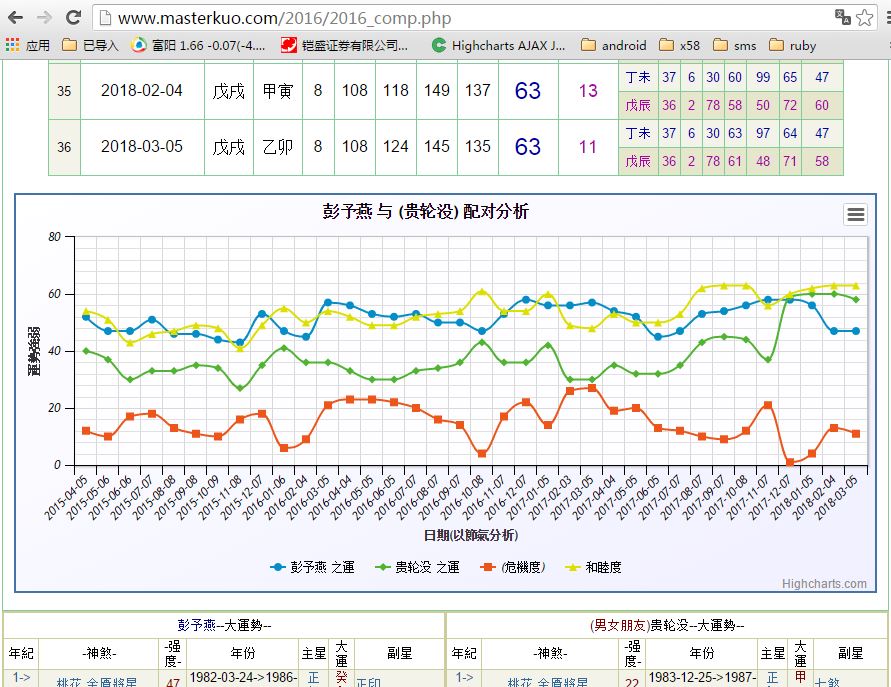Viewport: 891px width, 687px height.
Task: Click the Chrome apps grid icon
Action: pyautogui.click(x=12, y=45)
